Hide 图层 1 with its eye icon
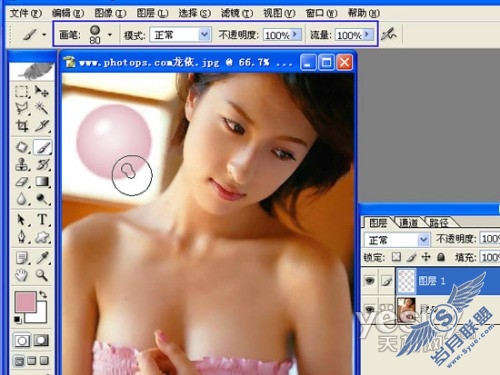This screenshot has height=375, width=500. coord(370,281)
